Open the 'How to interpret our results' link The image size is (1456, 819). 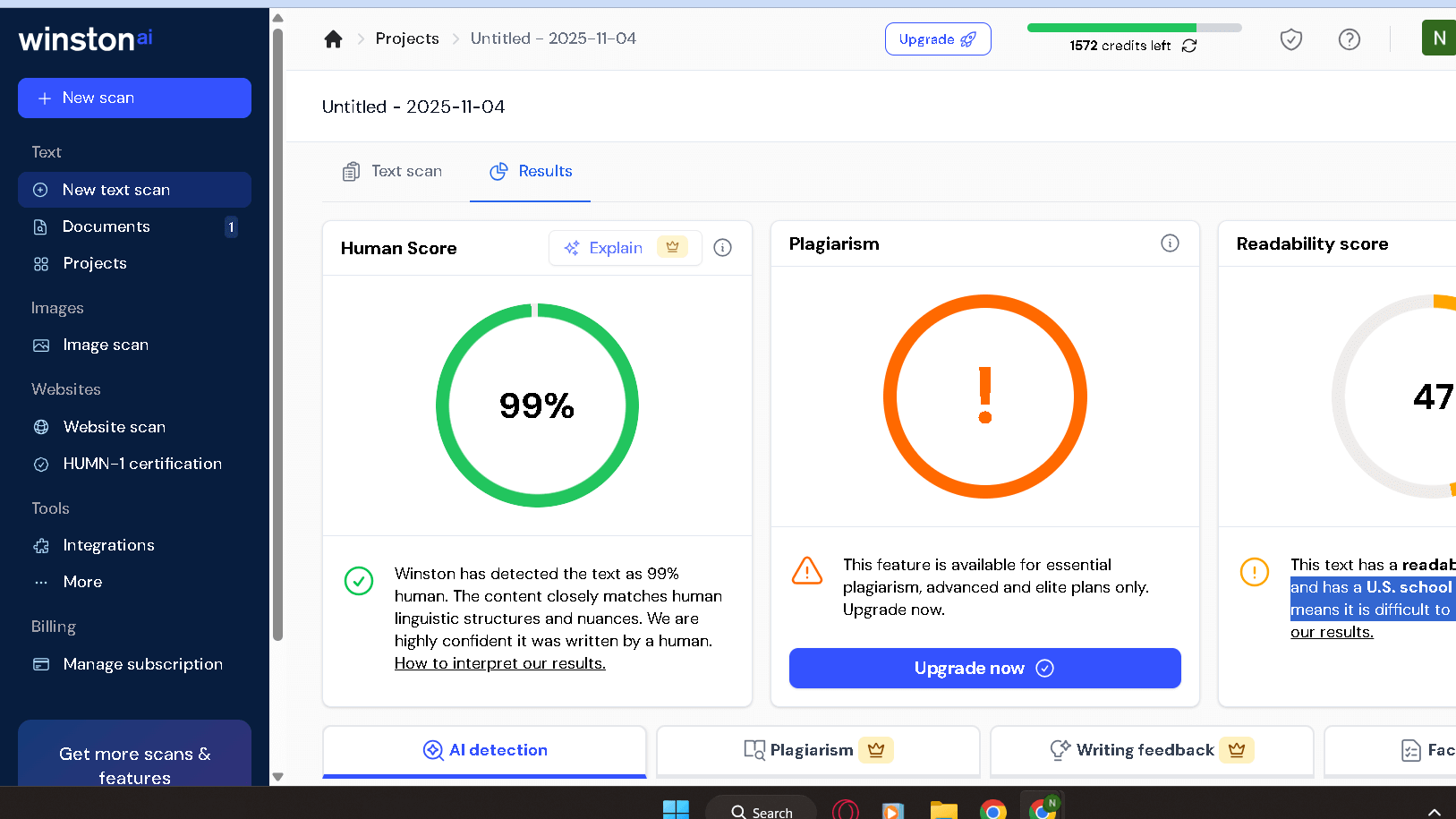499,663
